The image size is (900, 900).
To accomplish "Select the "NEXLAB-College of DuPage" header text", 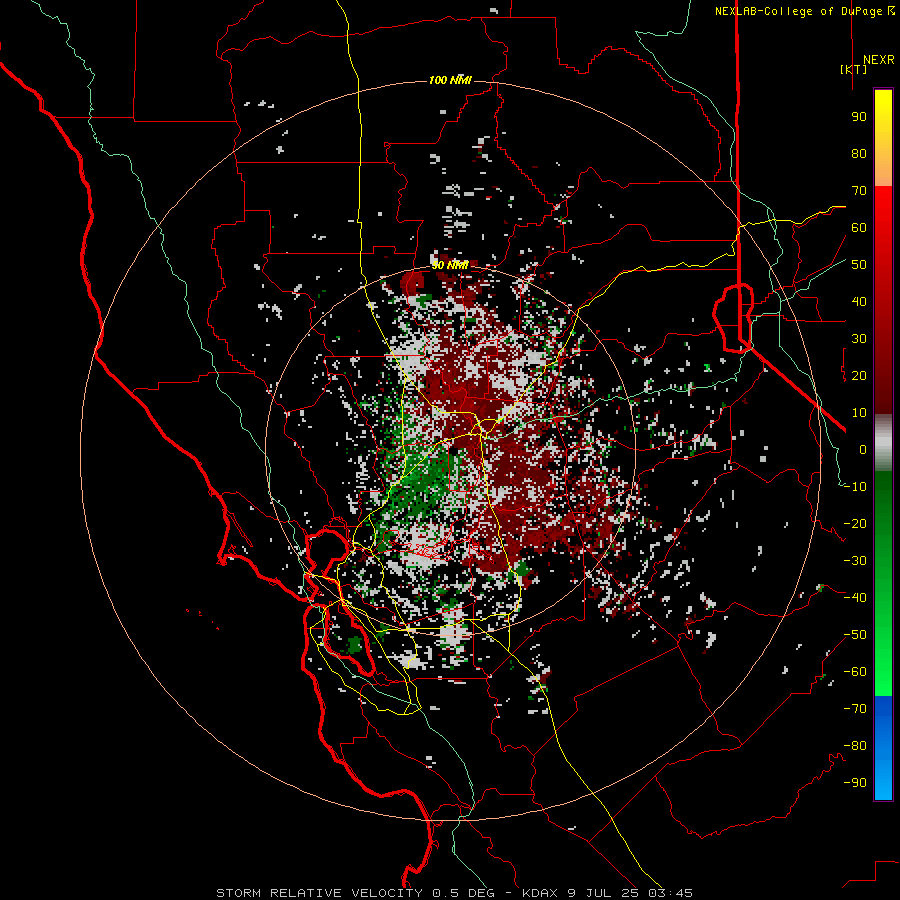I will tap(801, 11).
